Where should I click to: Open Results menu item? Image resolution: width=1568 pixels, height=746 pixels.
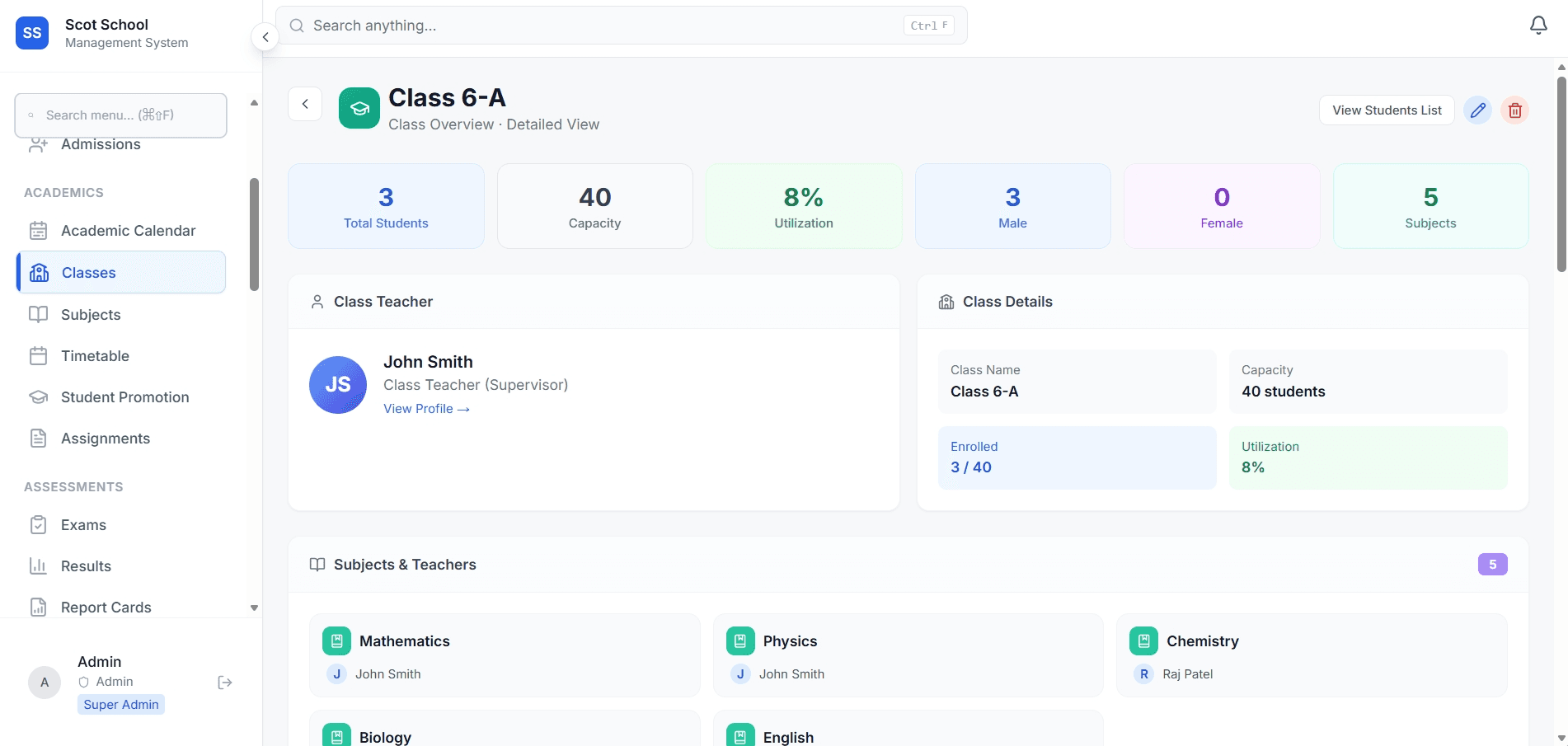(121, 566)
